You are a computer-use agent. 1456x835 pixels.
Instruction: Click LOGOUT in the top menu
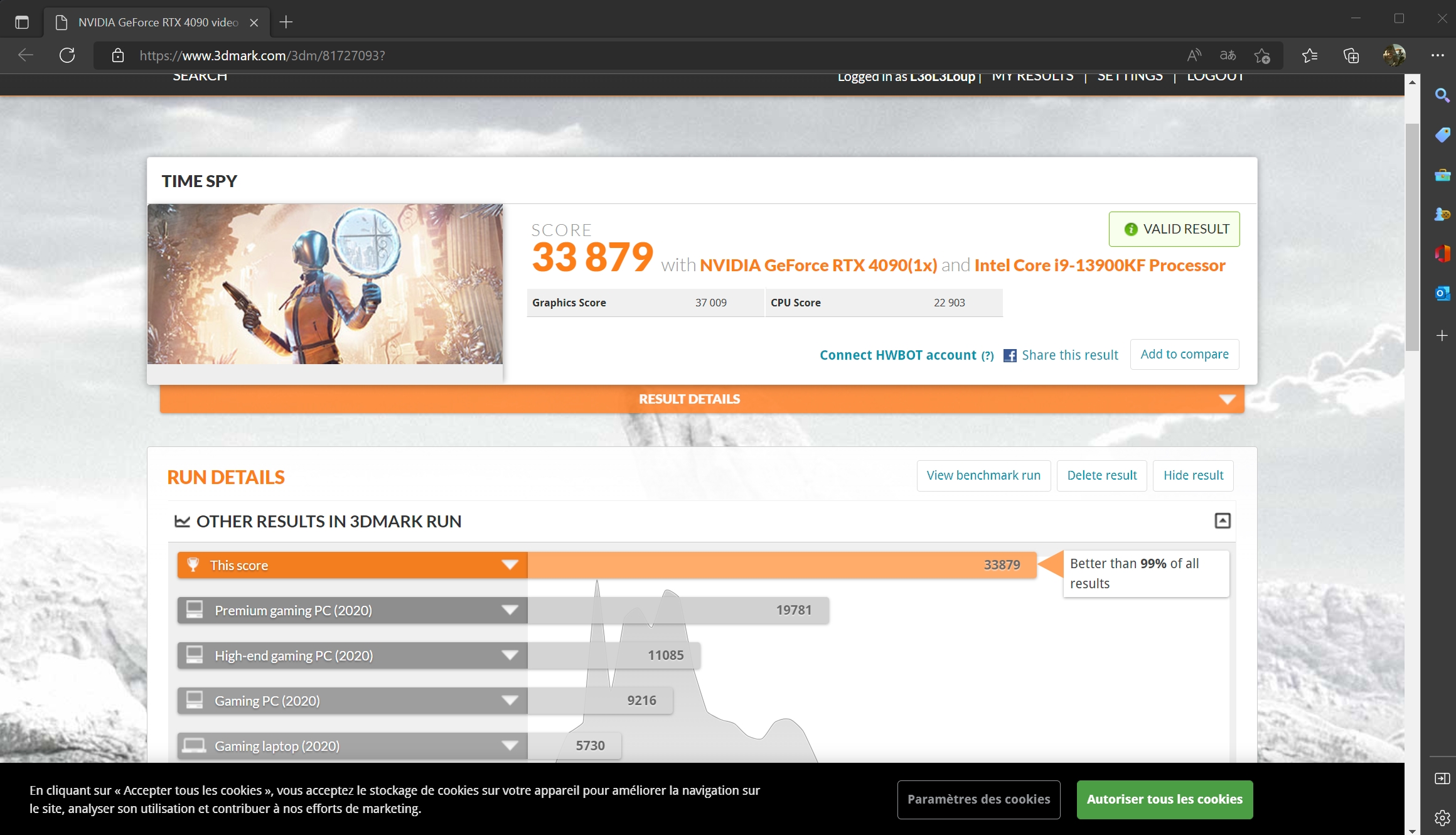point(1215,77)
